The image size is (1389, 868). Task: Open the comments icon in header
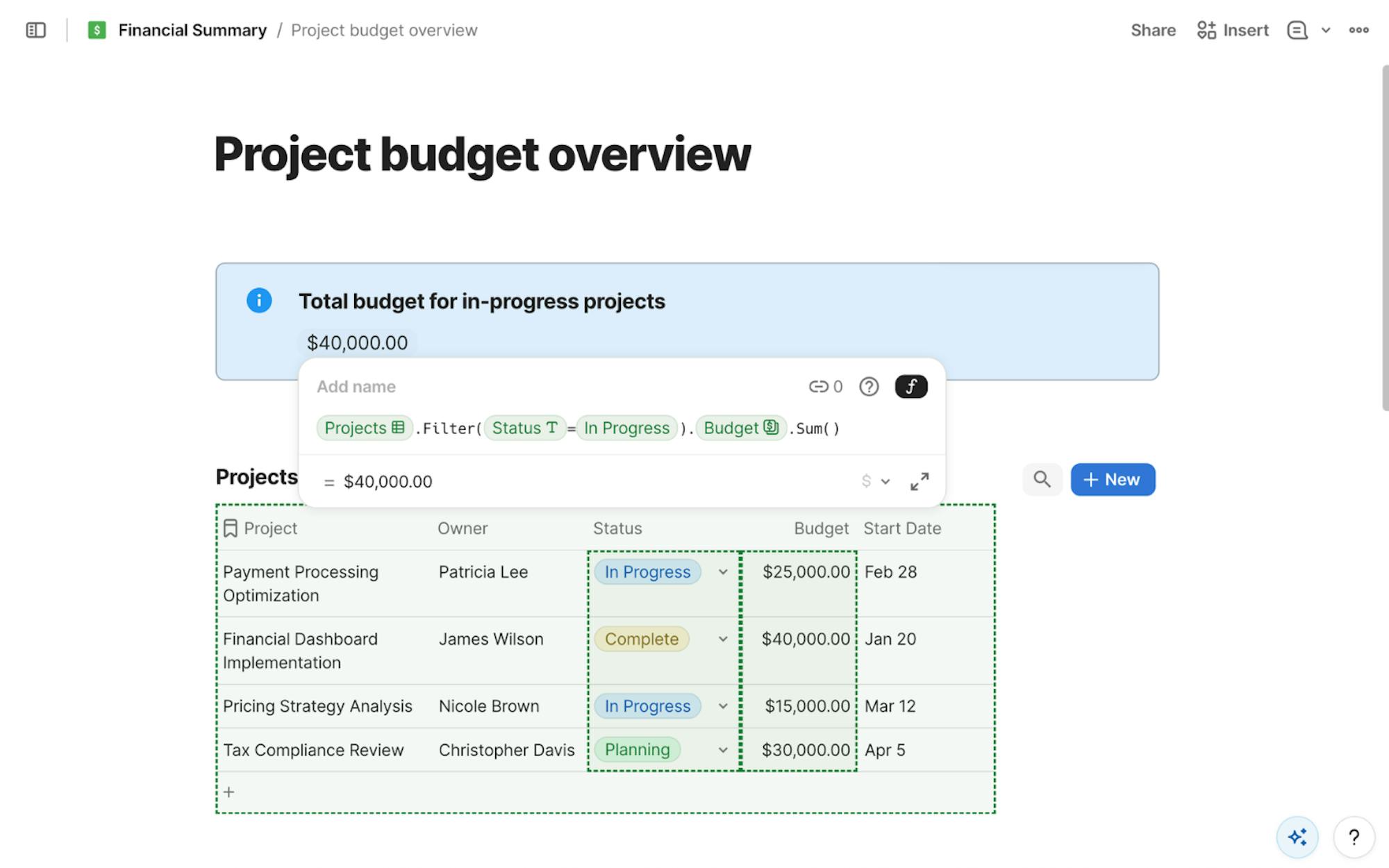click(x=1297, y=31)
